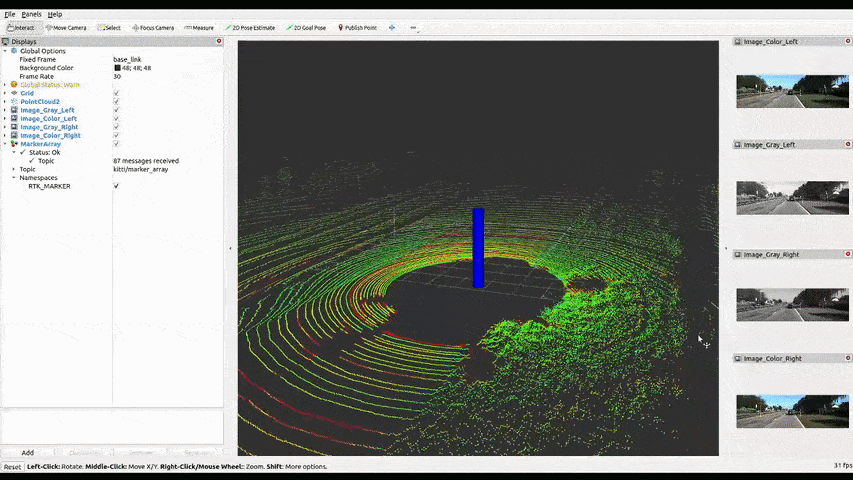The height and width of the screenshot is (480, 853).
Task: Collapse the Global Options tree node
Action: pyautogui.click(x=5, y=51)
